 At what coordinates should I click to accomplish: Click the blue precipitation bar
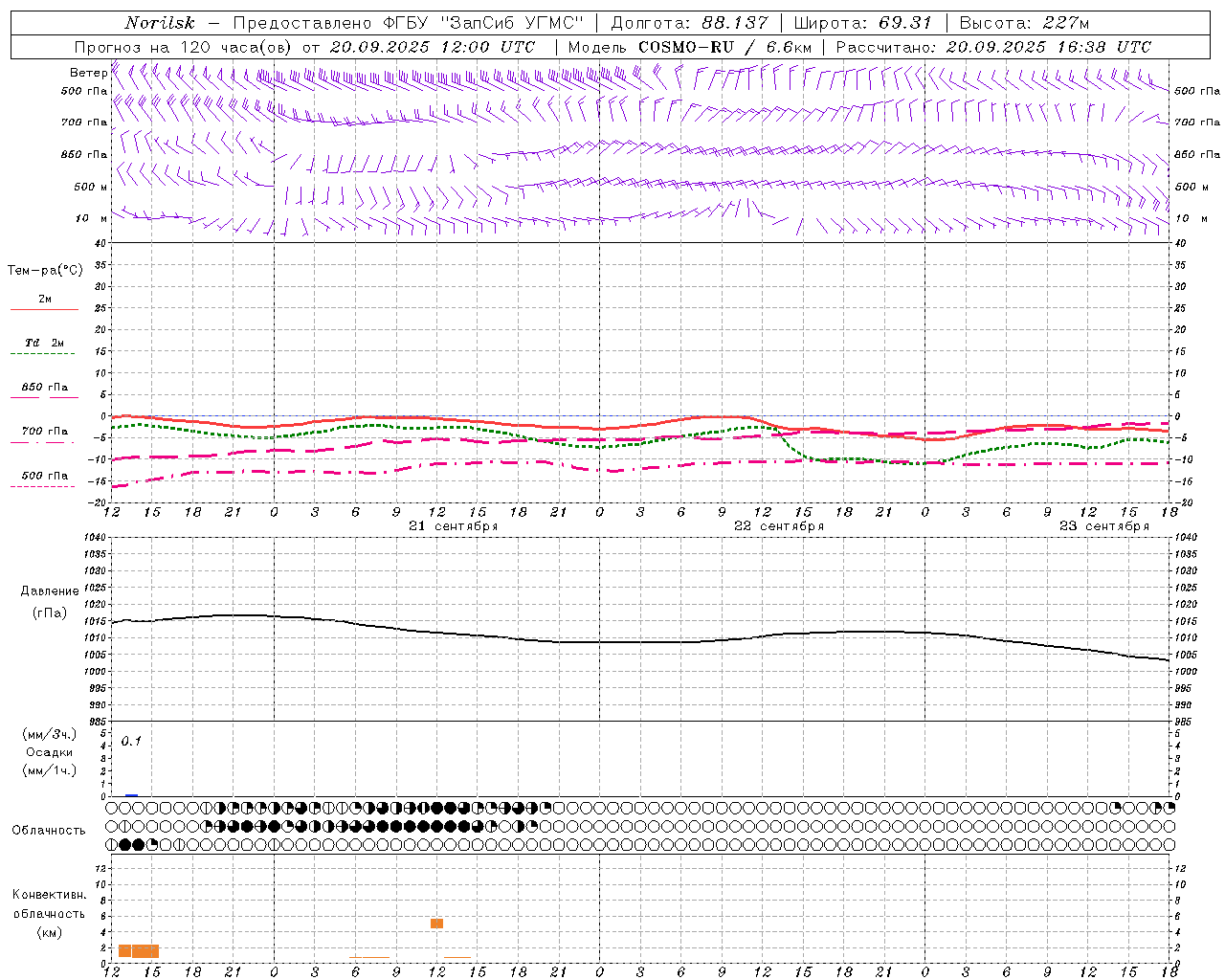[131, 795]
